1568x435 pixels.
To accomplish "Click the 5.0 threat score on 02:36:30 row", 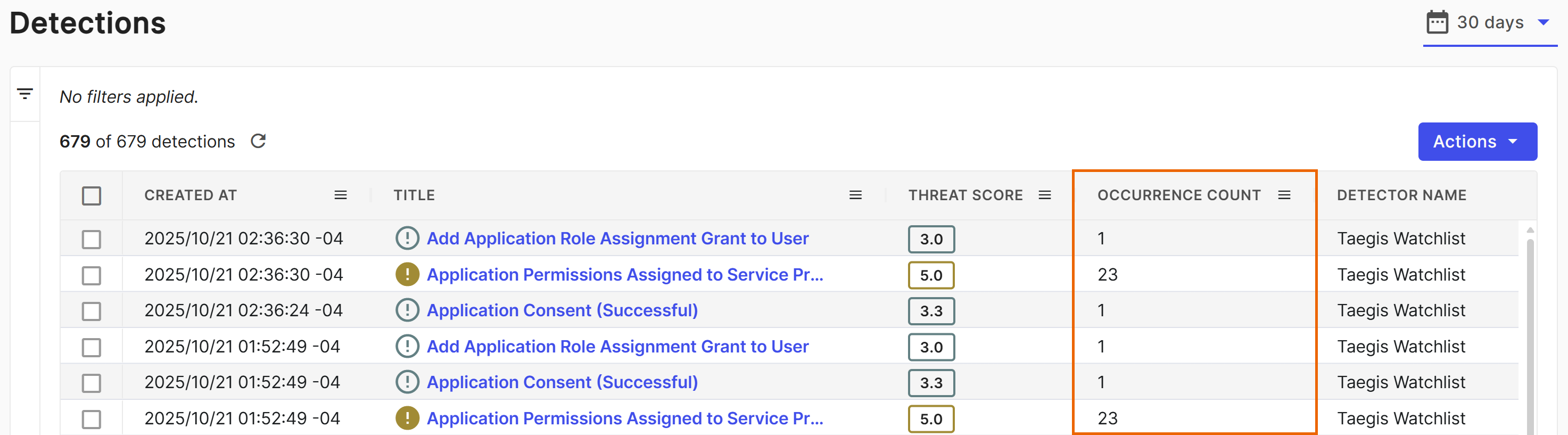I will point(931,275).
